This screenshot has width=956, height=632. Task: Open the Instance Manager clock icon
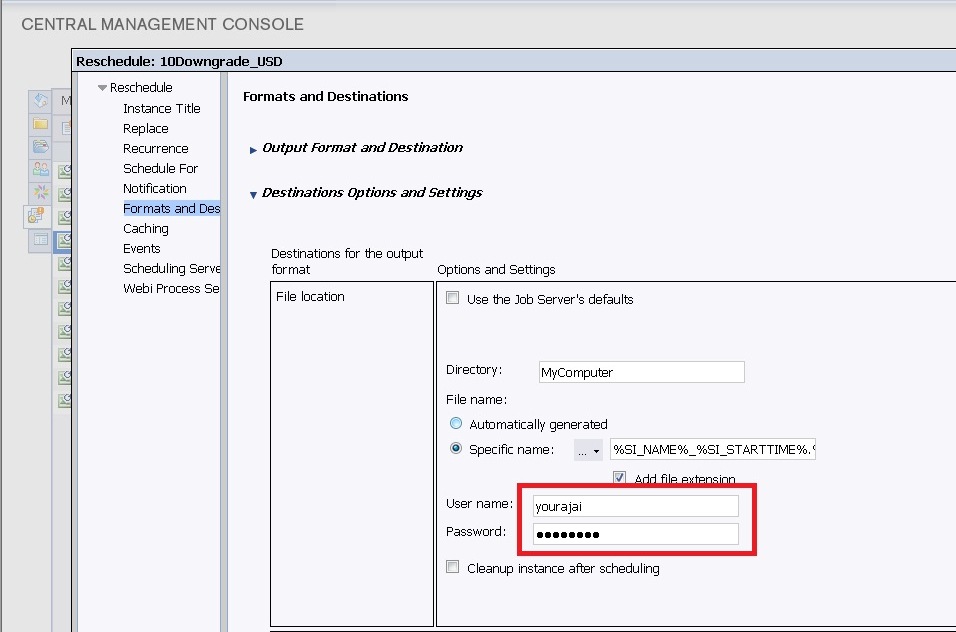[x=38, y=215]
